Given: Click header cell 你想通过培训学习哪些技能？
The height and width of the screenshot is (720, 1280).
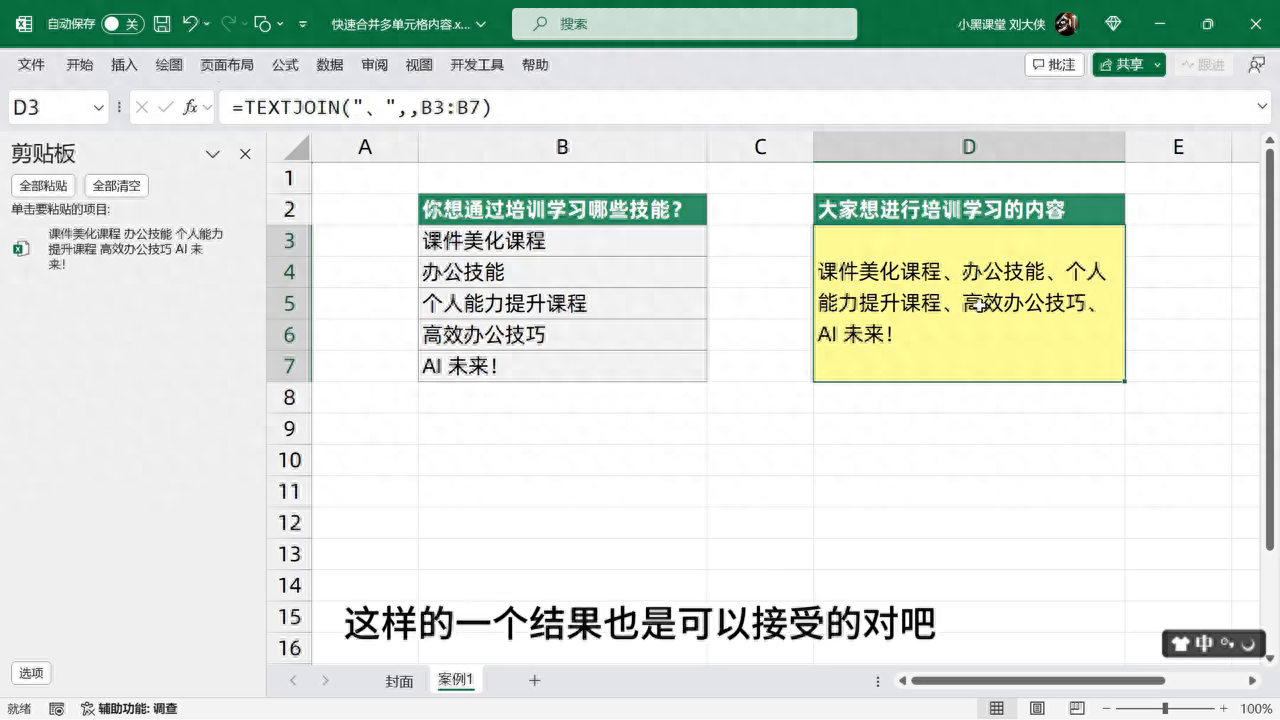Looking at the screenshot, I should (562, 209).
